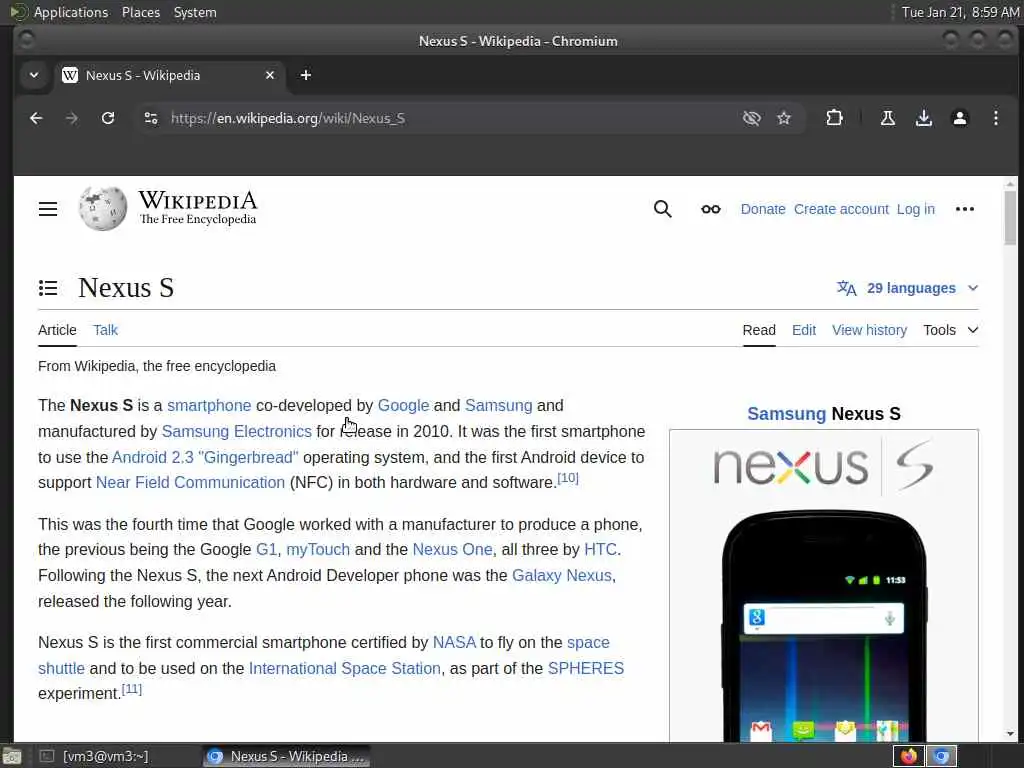This screenshot has width=1024, height=768.
Task: Follow the HTC link
Action: [600, 549]
